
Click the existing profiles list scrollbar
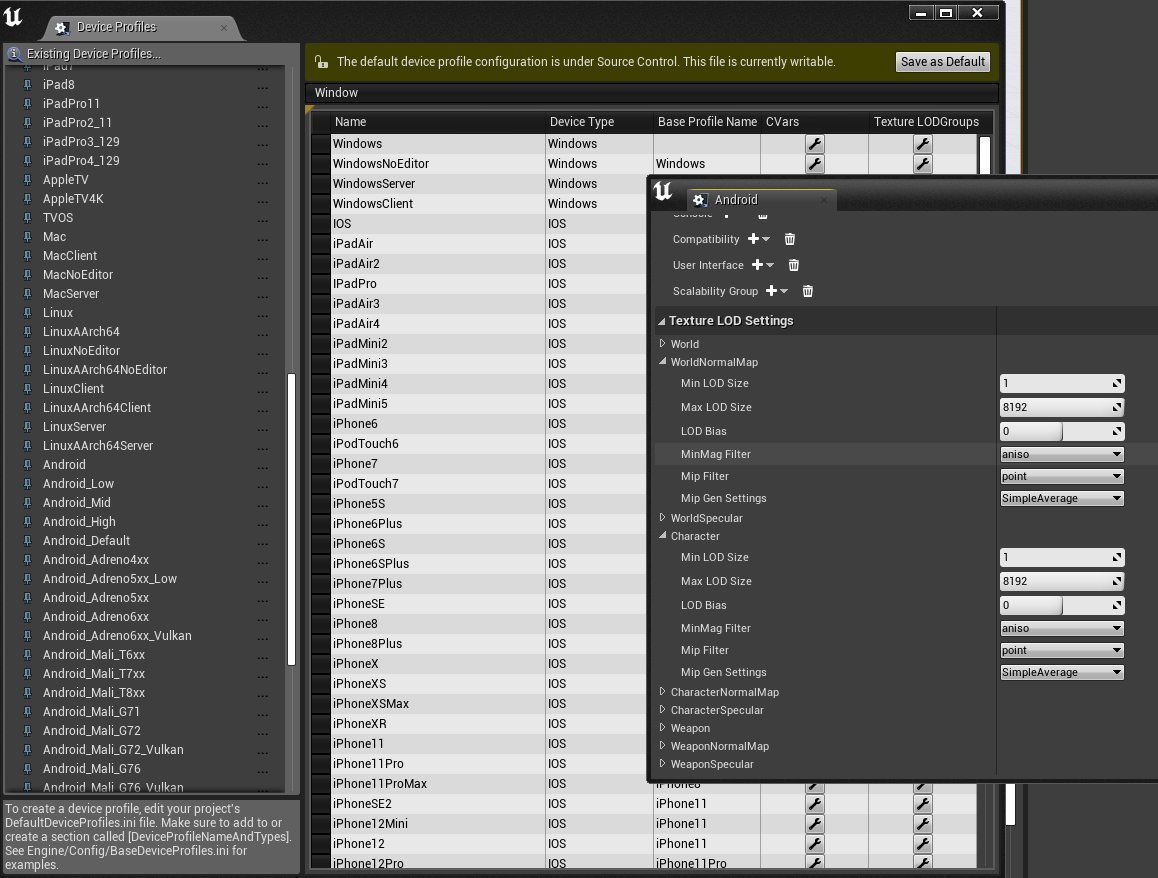coord(291,519)
